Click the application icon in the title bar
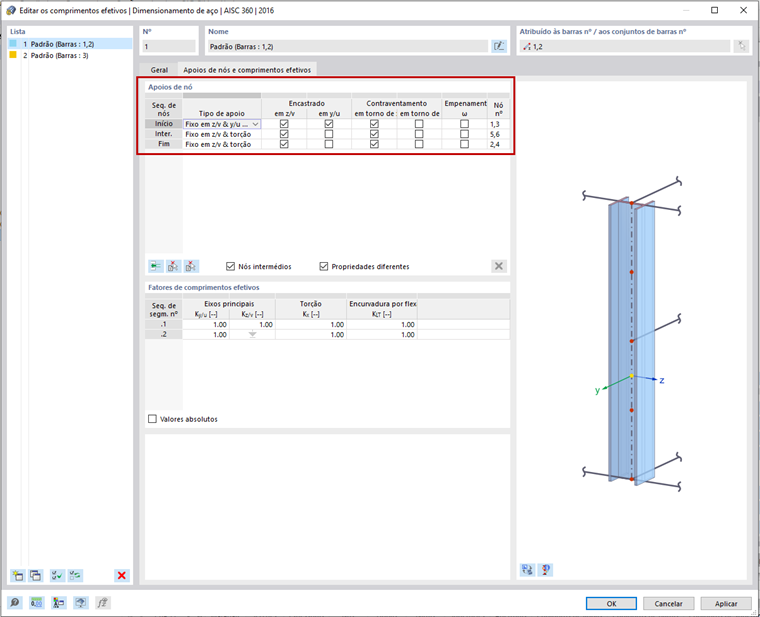 [x=11, y=10]
